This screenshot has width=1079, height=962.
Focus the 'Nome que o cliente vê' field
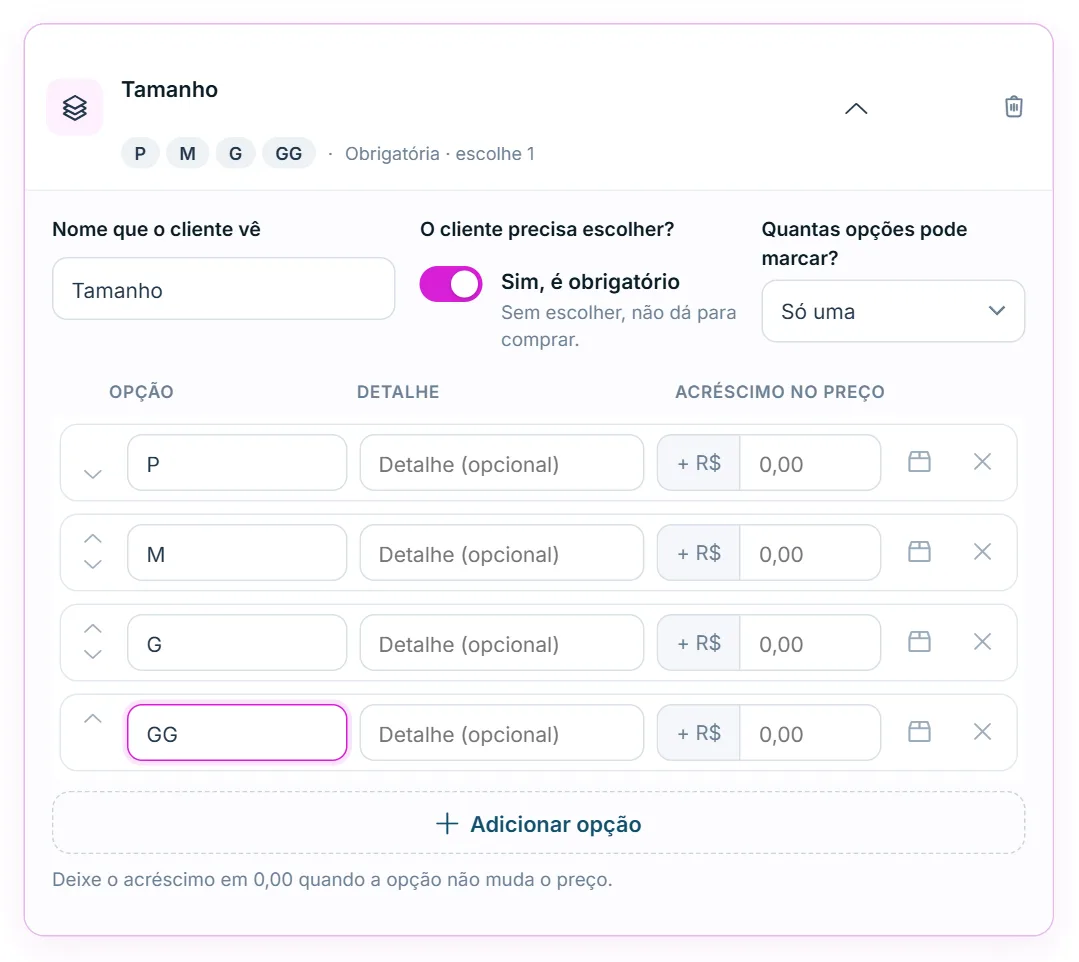pos(224,289)
